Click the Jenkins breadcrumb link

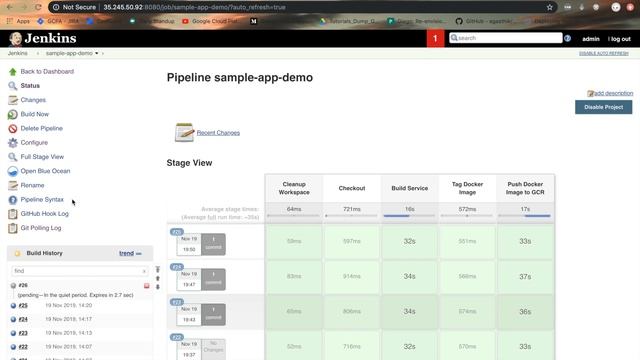[x=18, y=53]
